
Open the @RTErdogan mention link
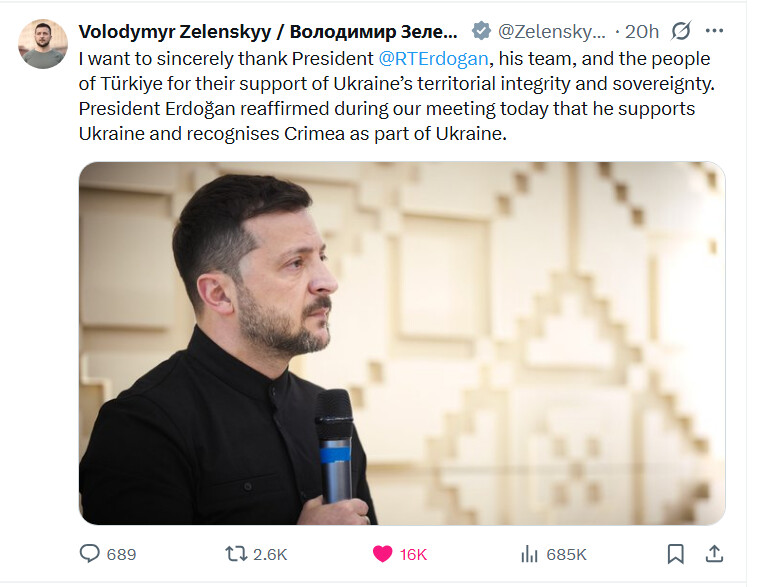pyautogui.click(x=433, y=59)
